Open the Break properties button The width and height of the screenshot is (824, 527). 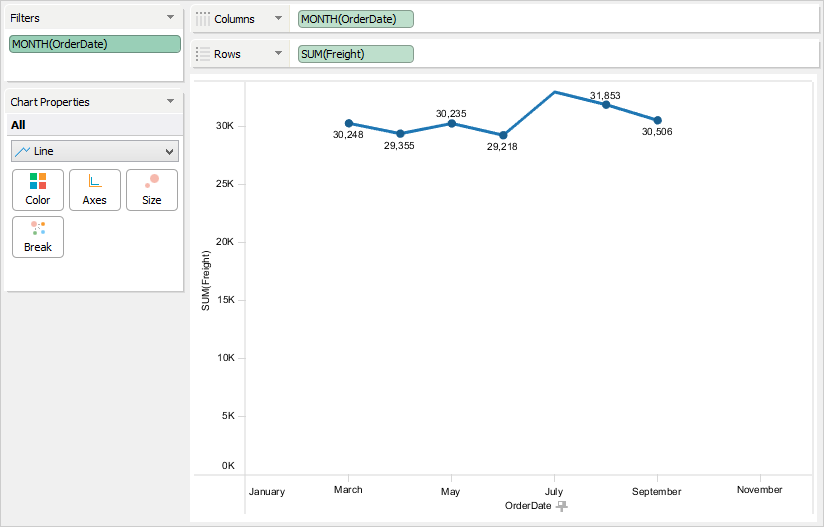click(x=38, y=237)
